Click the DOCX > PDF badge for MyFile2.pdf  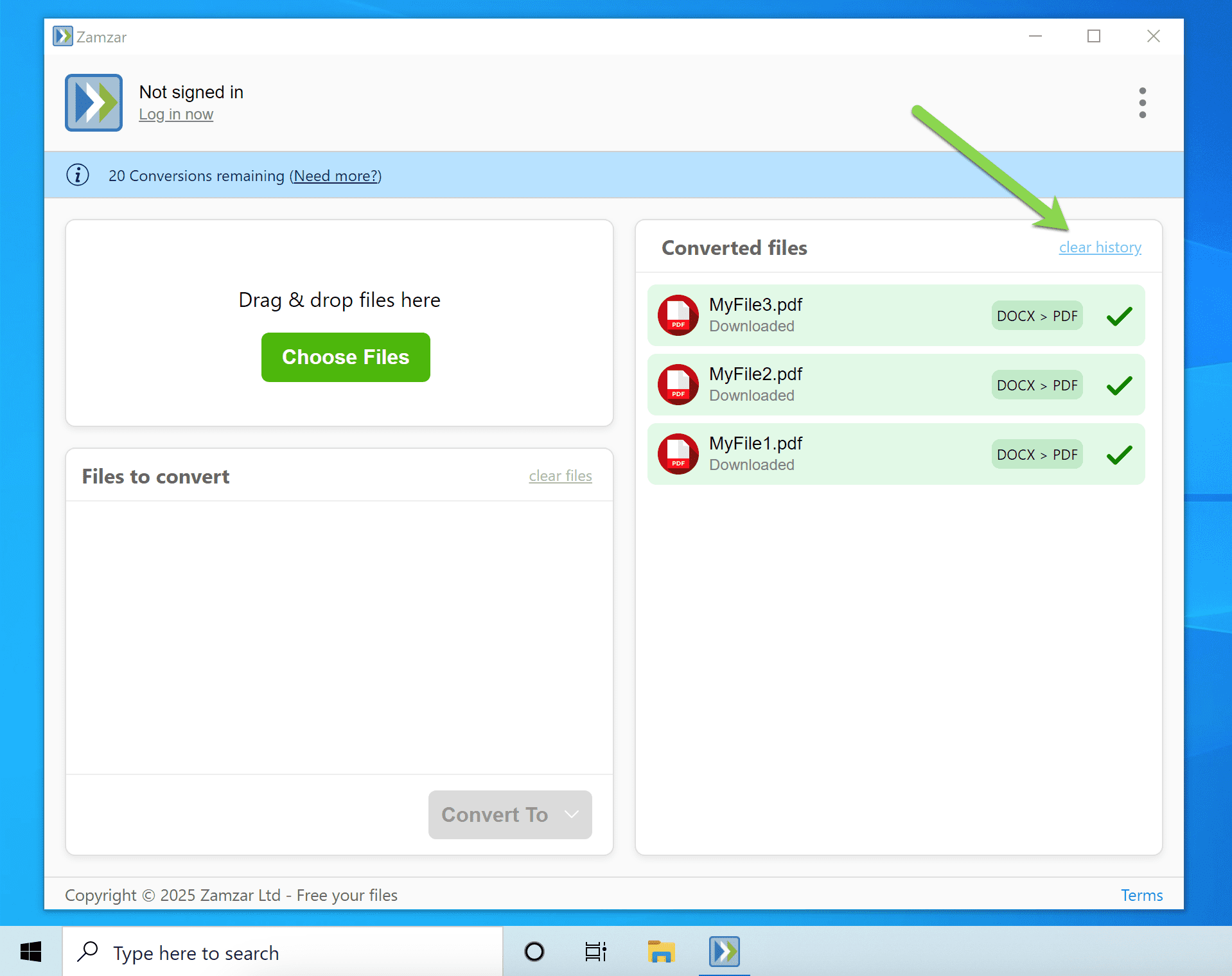click(x=1037, y=385)
